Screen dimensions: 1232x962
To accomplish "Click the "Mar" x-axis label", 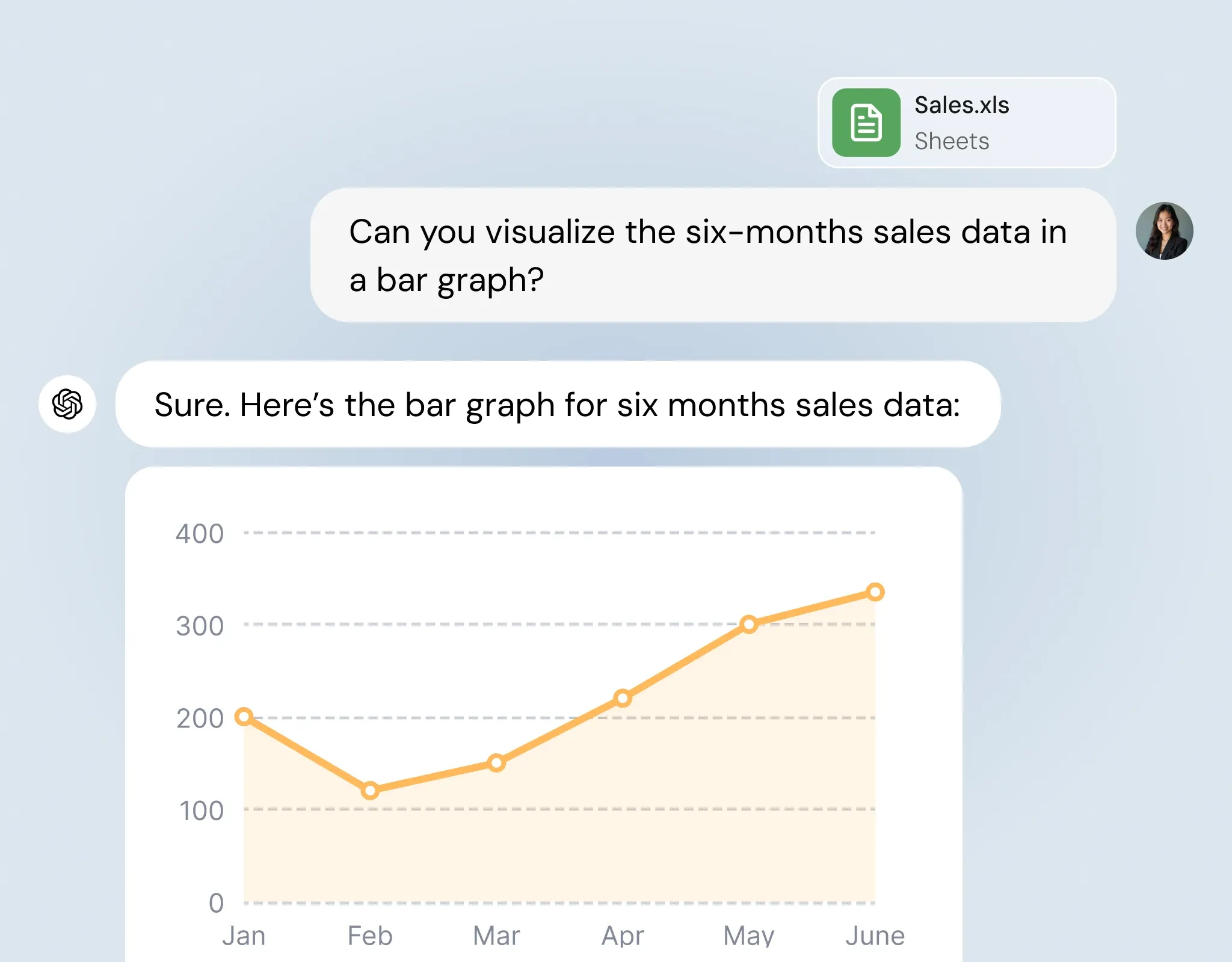I will 496,936.
